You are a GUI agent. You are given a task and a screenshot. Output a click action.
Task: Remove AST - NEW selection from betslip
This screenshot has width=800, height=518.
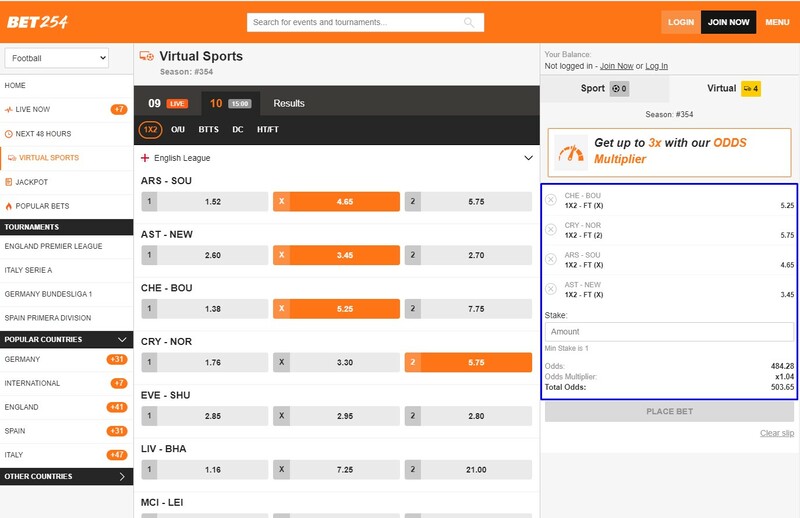[551, 289]
